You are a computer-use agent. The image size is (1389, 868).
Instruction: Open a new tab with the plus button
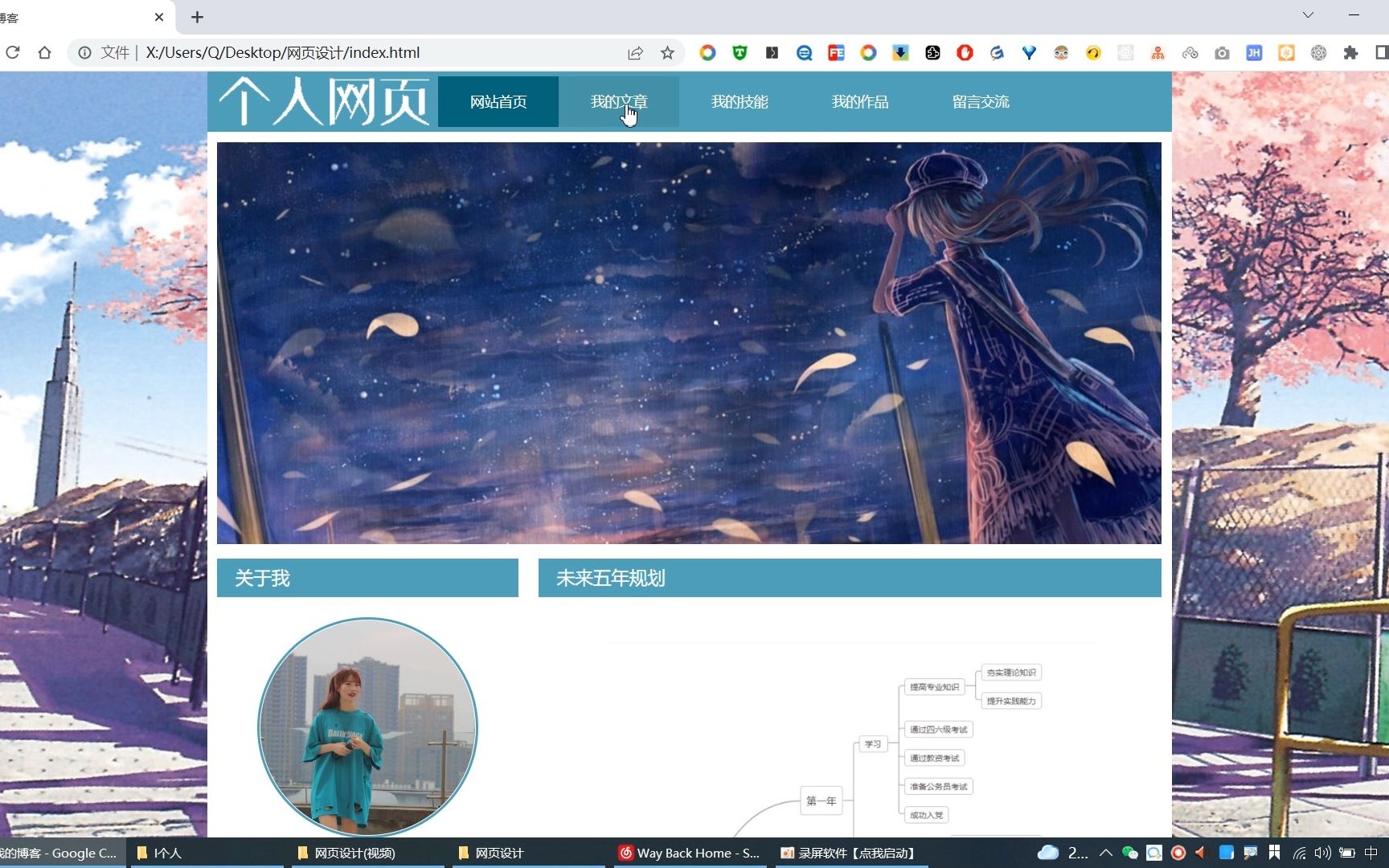pos(197,17)
